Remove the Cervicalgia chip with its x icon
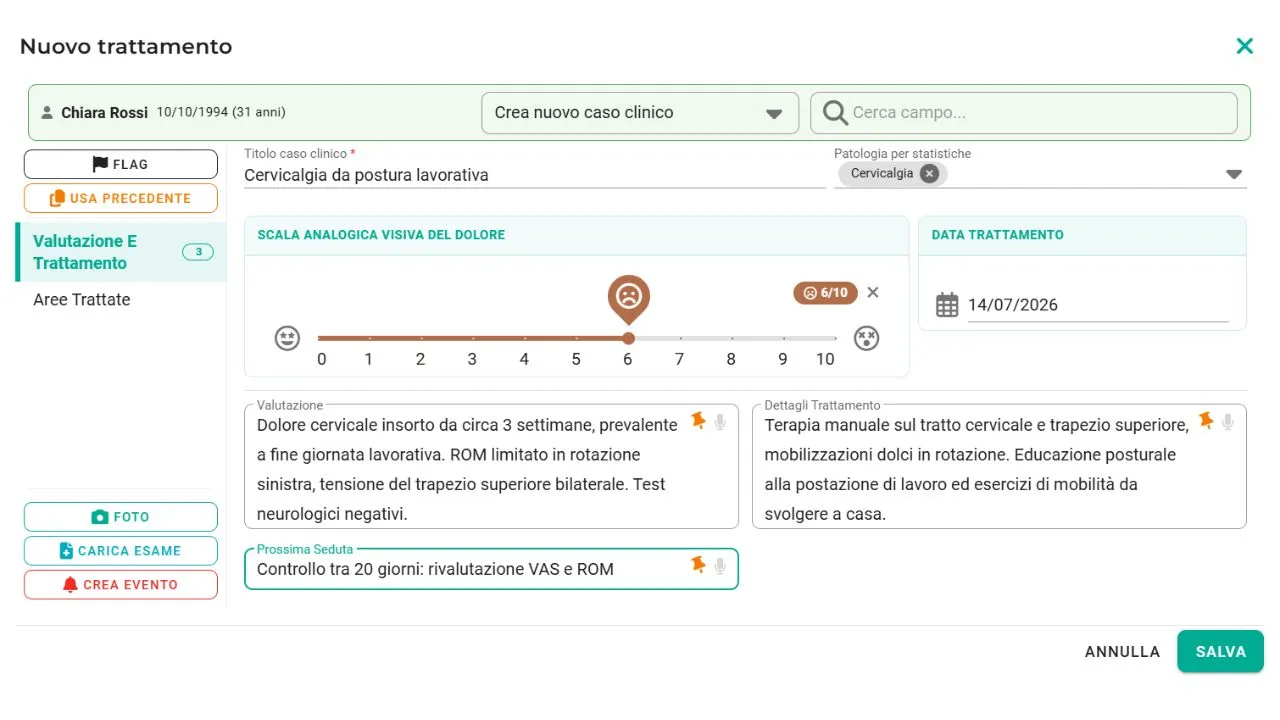This screenshot has width=1280, height=720. (930, 174)
